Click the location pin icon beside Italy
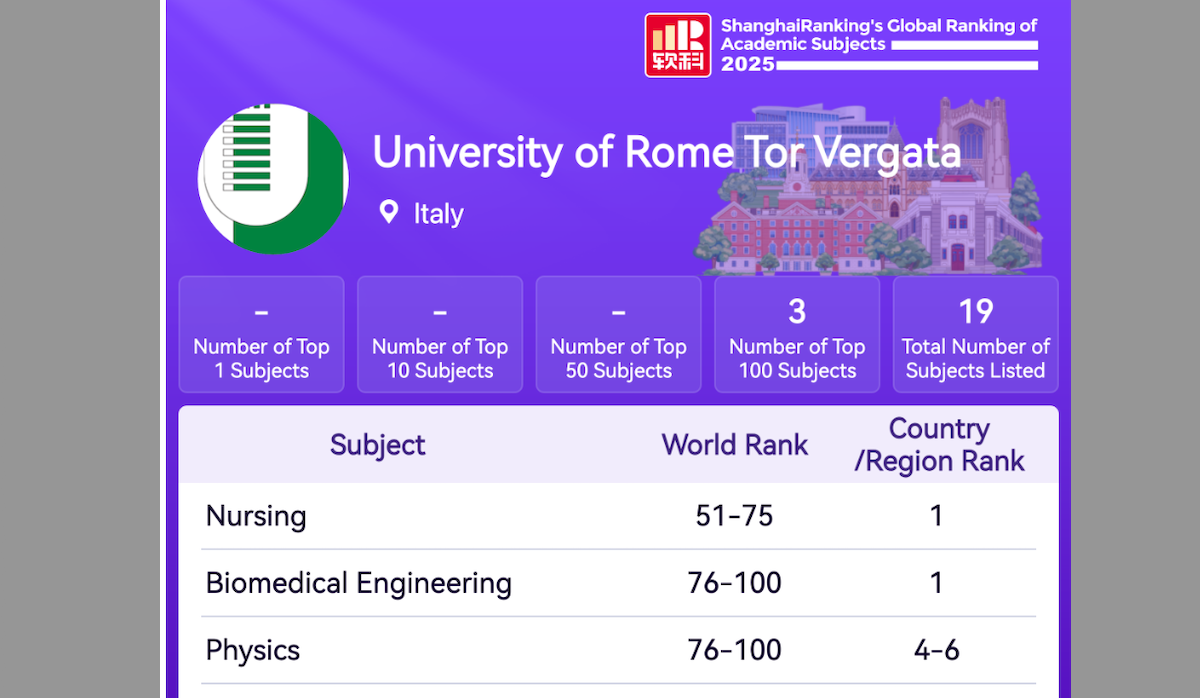The width and height of the screenshot is (1200, 698). (389, 212)
